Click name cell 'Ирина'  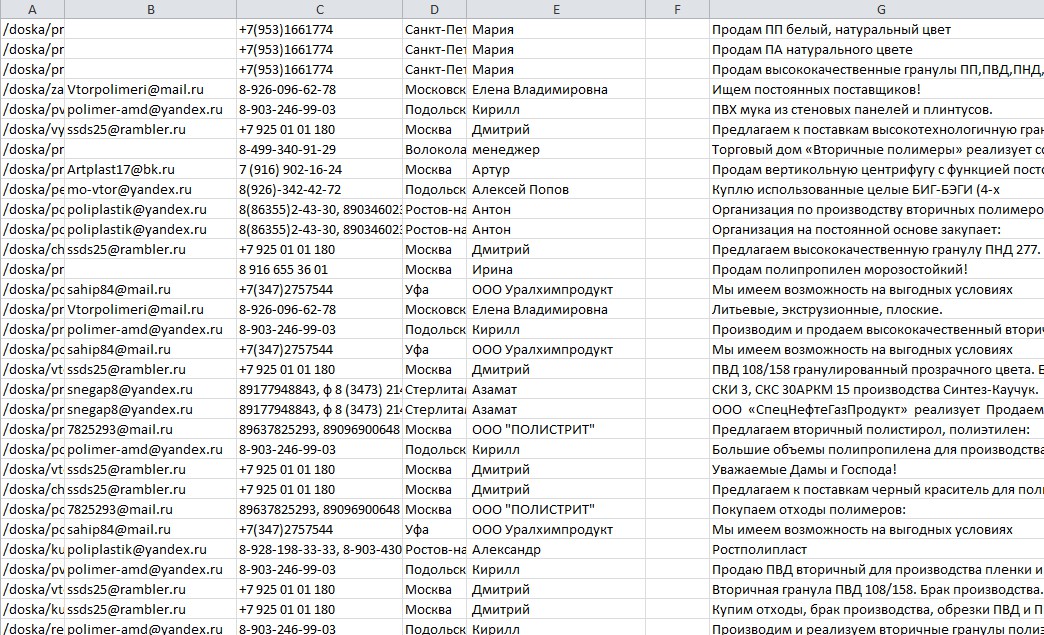click(556, 269)
